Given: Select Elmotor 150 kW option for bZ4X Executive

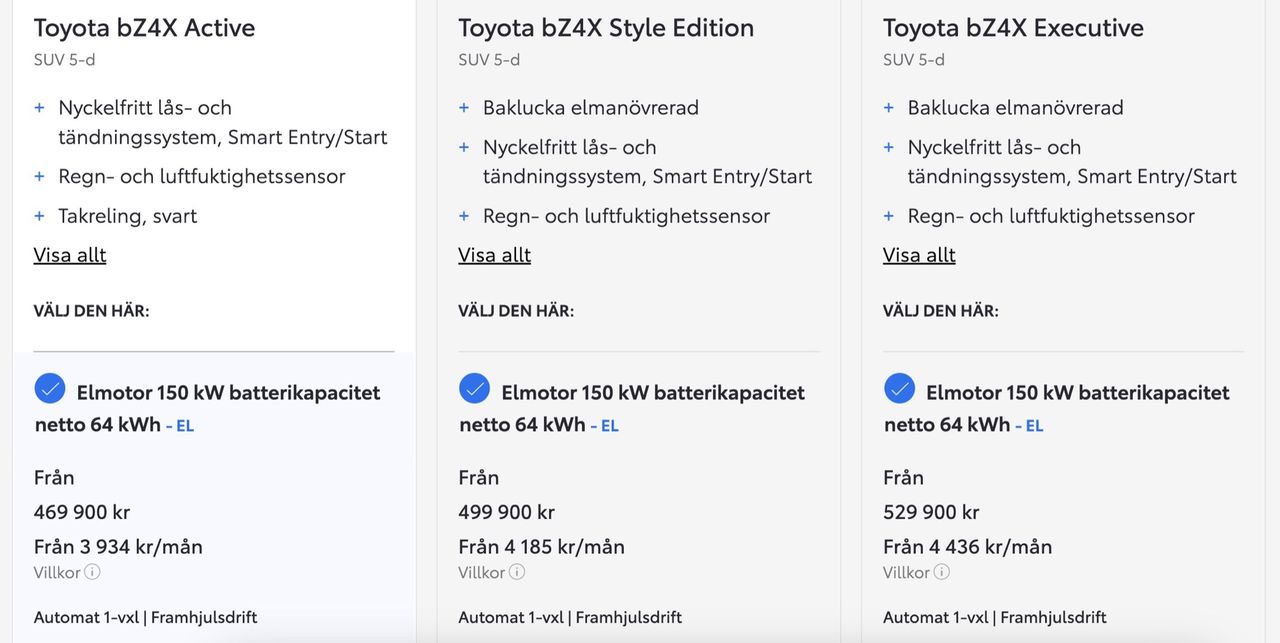Looking at the screenshot, I should coord(899,389).
